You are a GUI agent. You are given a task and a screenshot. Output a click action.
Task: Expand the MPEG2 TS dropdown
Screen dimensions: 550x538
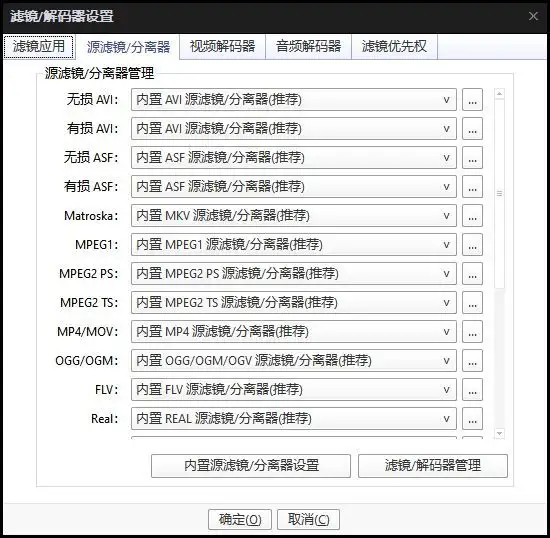coord(294,303)
